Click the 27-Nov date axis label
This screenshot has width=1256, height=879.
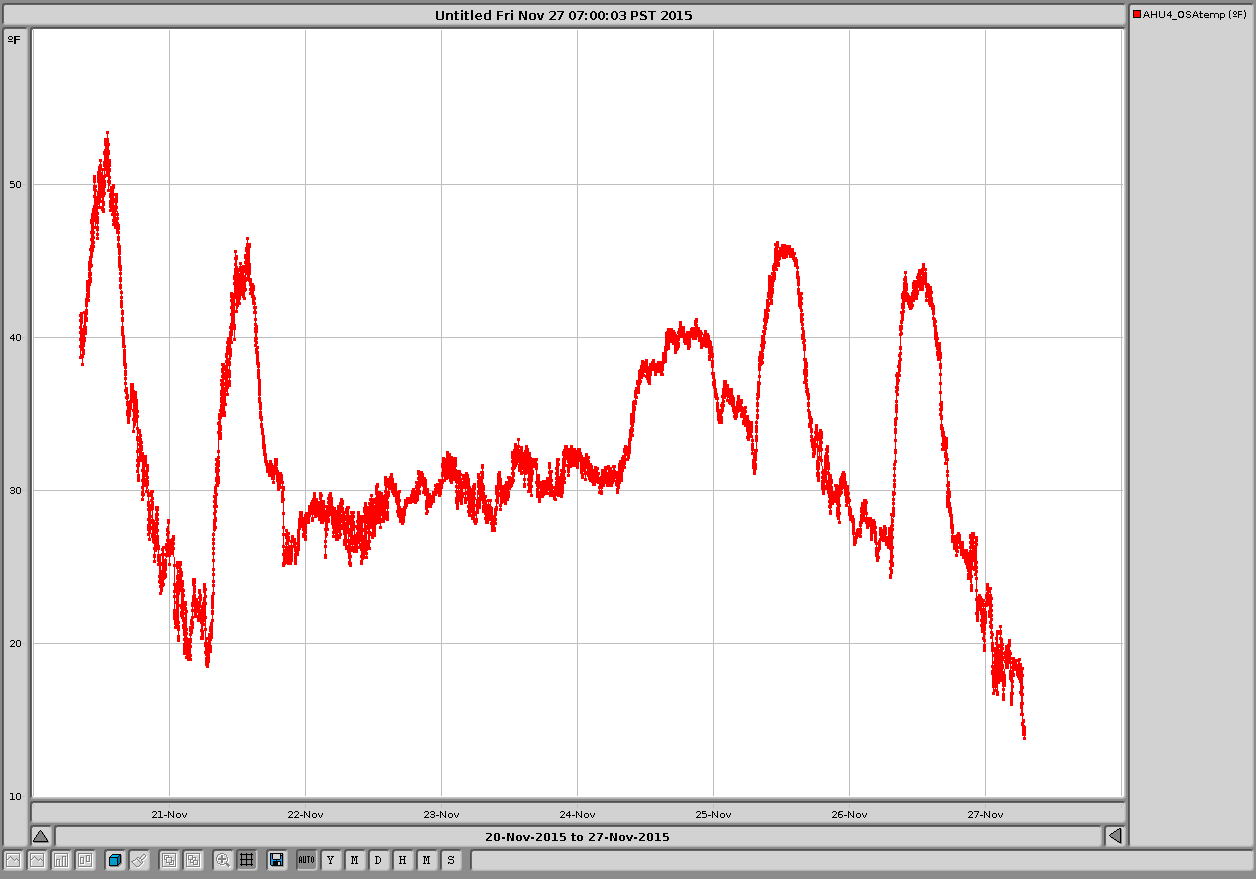click(x=985, y=814)
